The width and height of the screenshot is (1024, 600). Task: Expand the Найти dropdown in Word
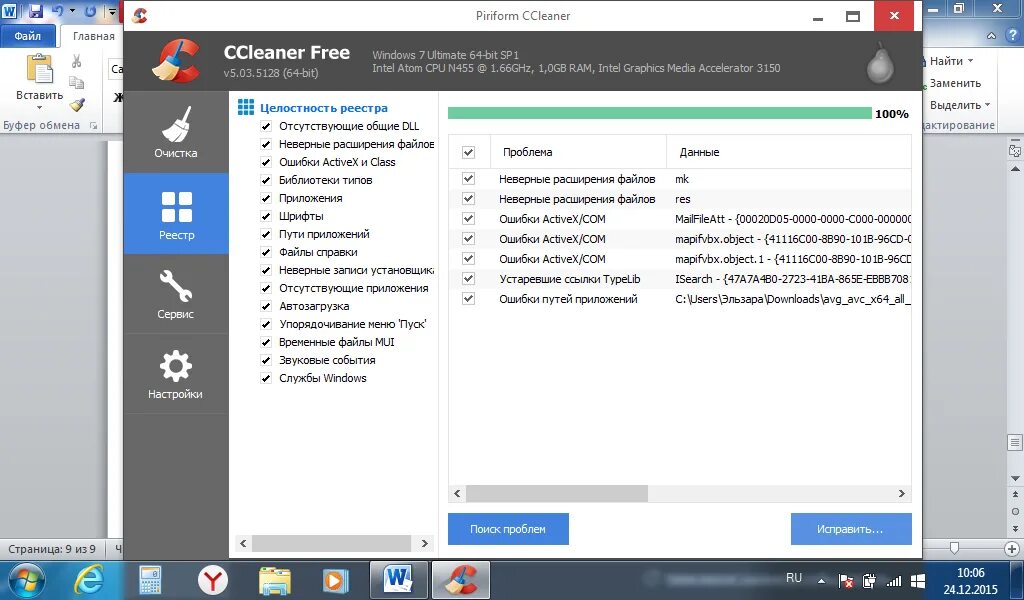(970, 61)
